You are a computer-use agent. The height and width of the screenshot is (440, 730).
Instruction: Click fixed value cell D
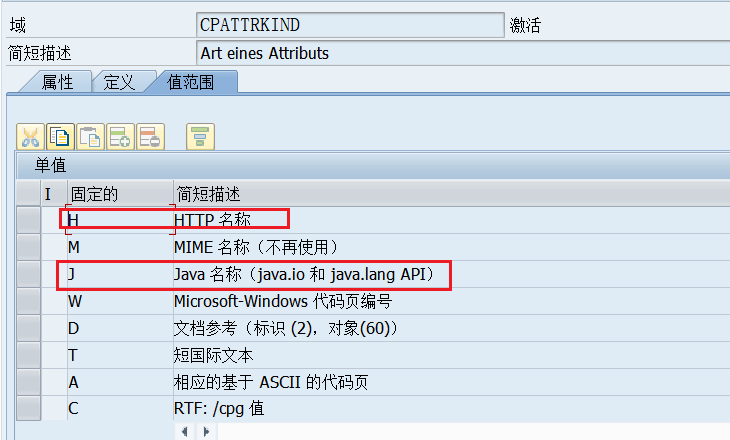tap(120, 328)
